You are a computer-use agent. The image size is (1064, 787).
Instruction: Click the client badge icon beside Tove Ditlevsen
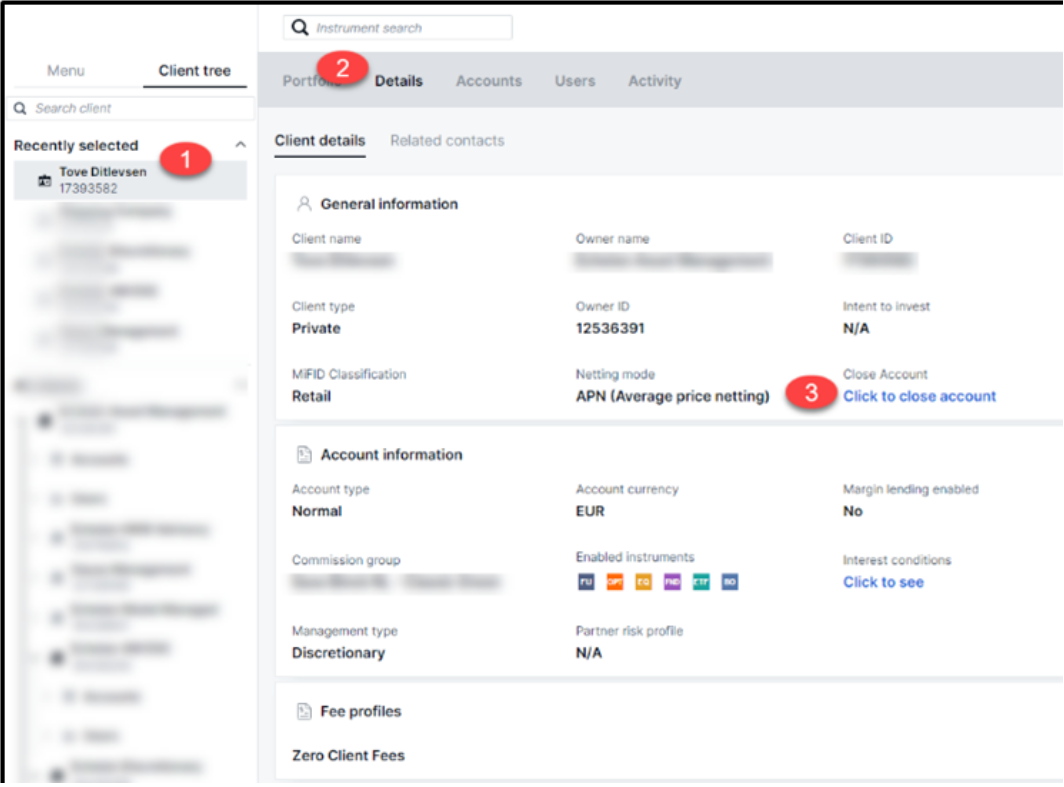coord(44,181)
